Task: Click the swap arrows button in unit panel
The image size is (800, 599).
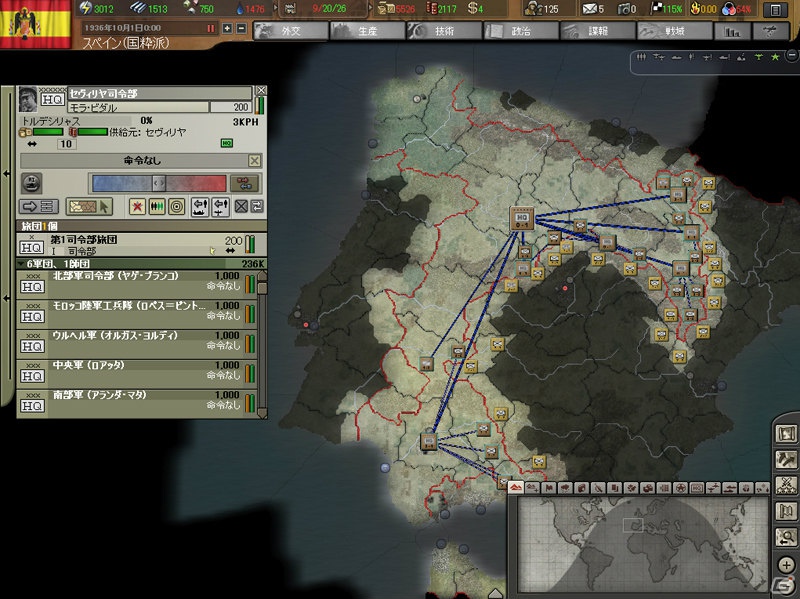Action: pyautogui.click(x=257, y=207)
